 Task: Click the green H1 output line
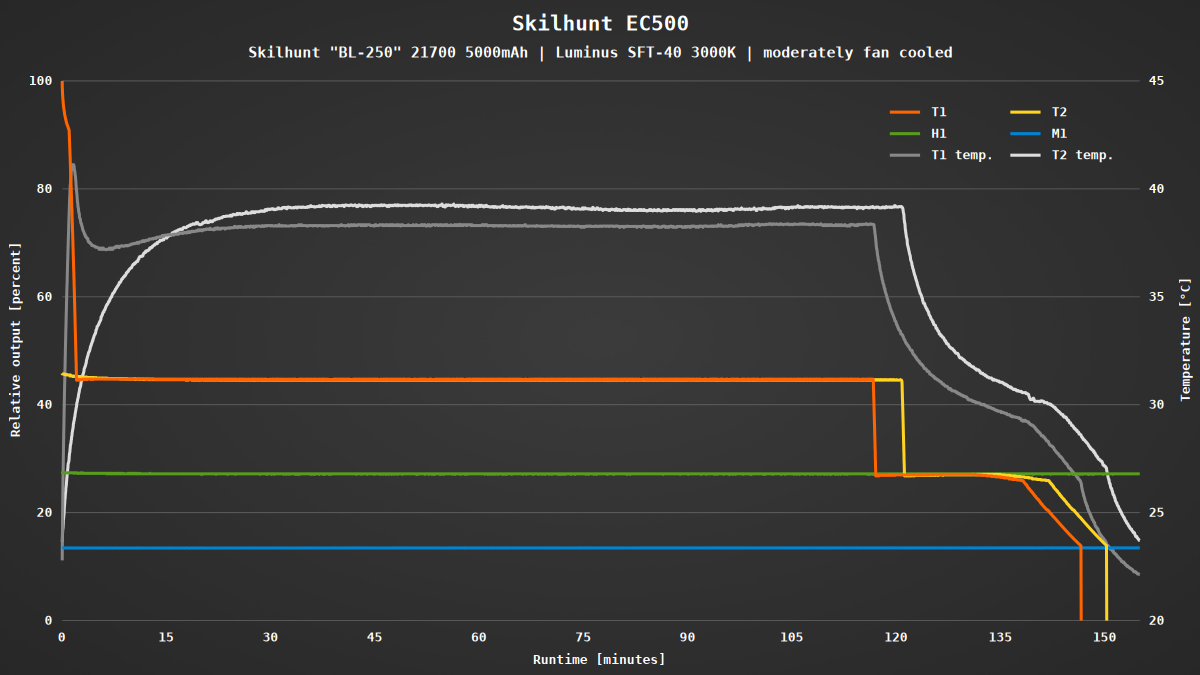(x=600, y=473)
